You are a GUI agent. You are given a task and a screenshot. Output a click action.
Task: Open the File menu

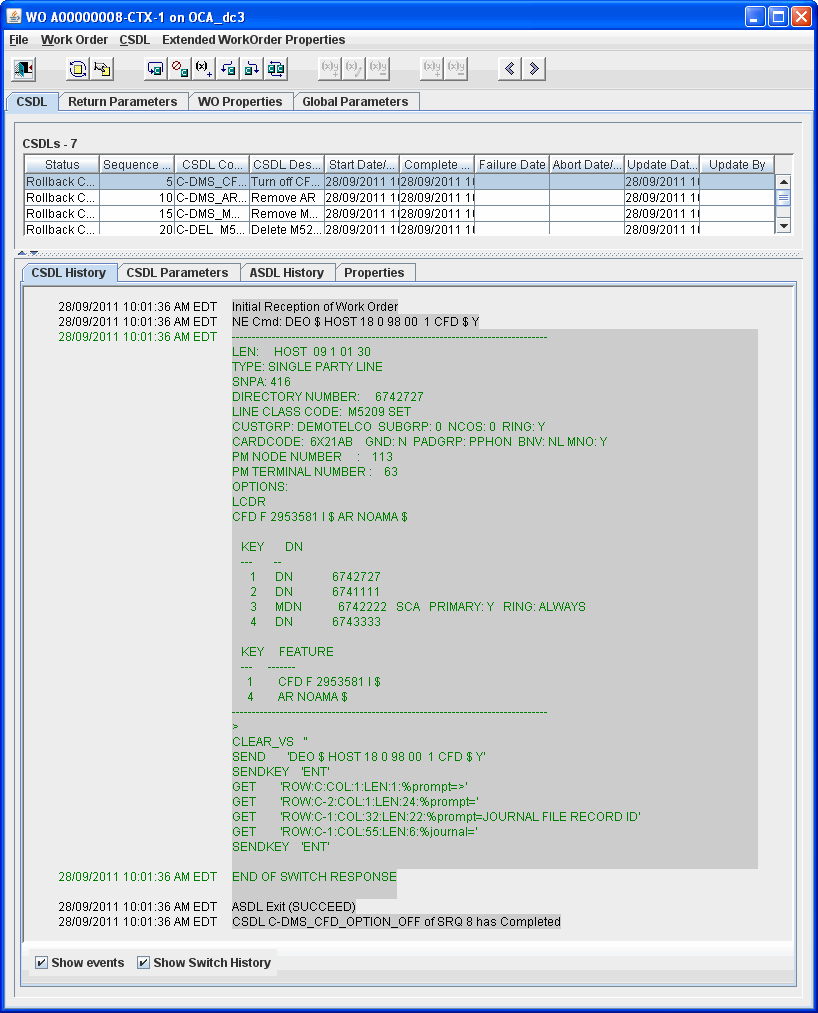[x=19, y=39]
